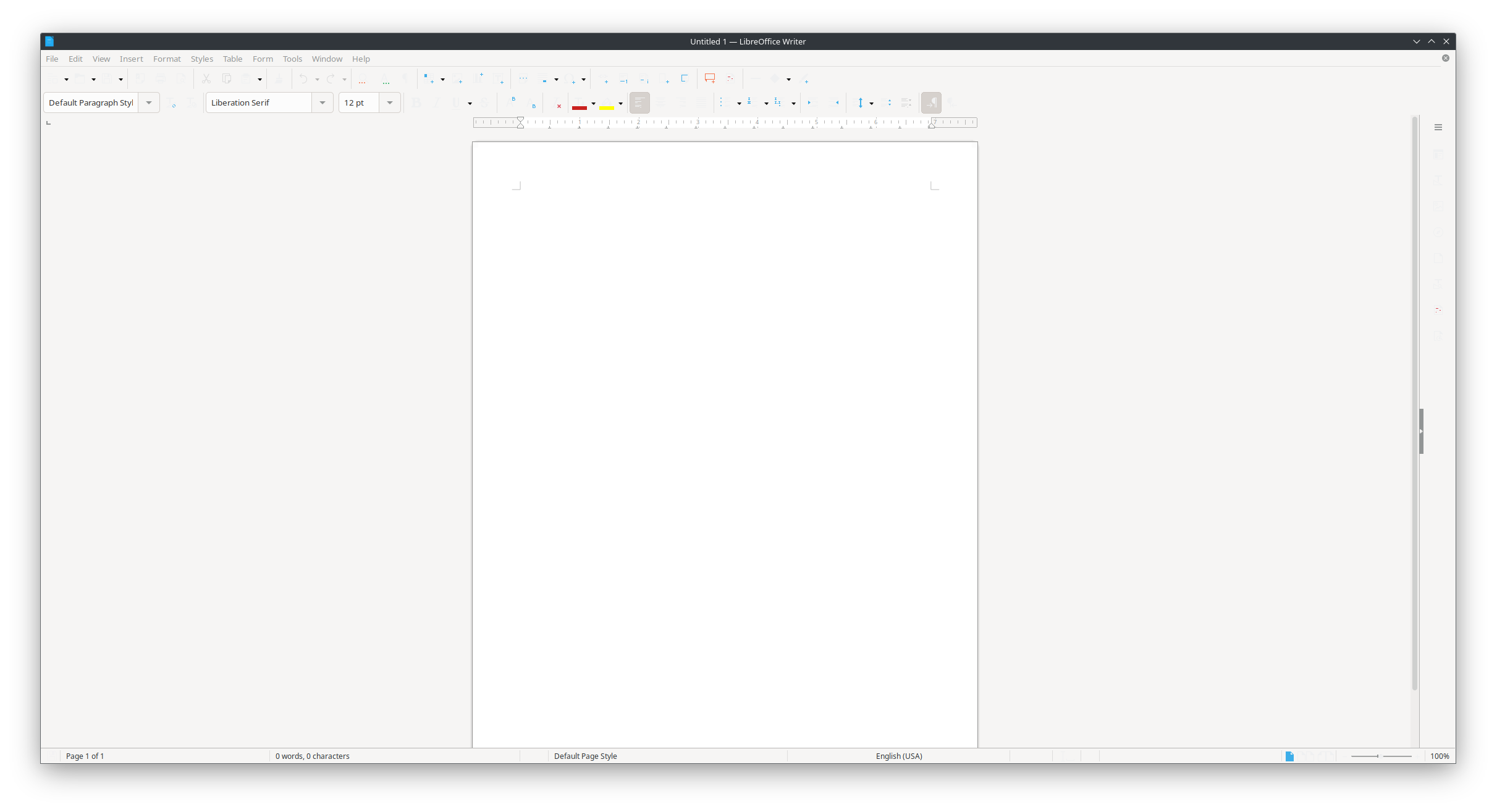Open the paragraph style dropdown arrow
This screenshot has height=812, width=1497.
click(149, 103)
